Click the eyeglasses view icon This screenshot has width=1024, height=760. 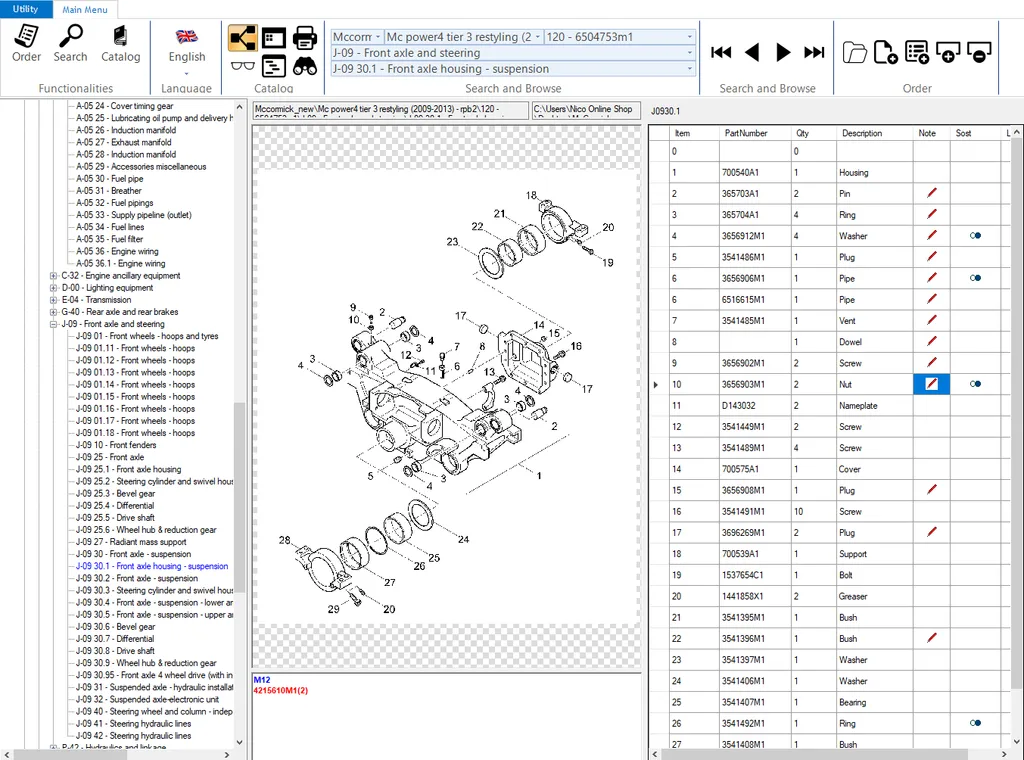(x=242, y=66)
